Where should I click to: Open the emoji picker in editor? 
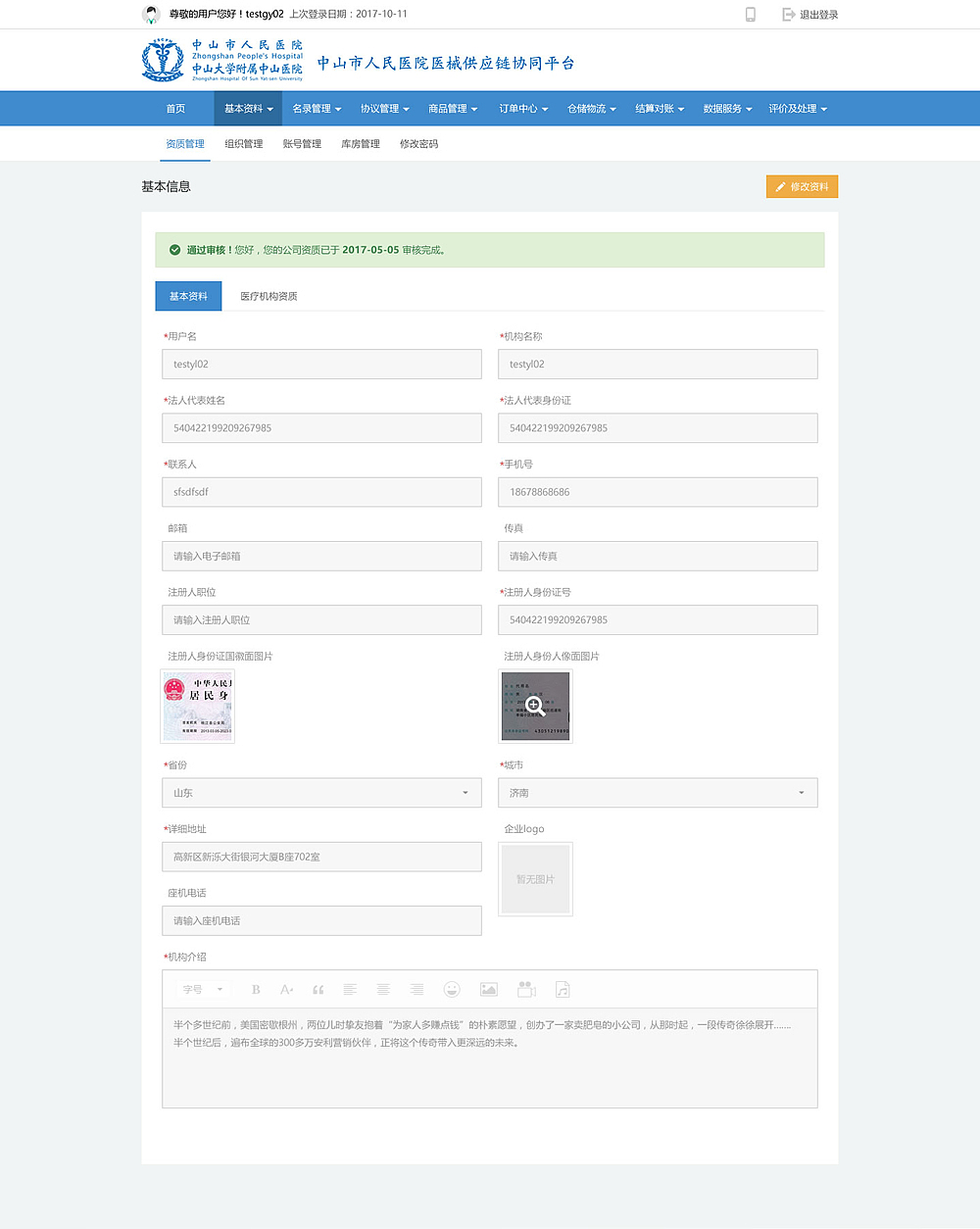[452, 990]
